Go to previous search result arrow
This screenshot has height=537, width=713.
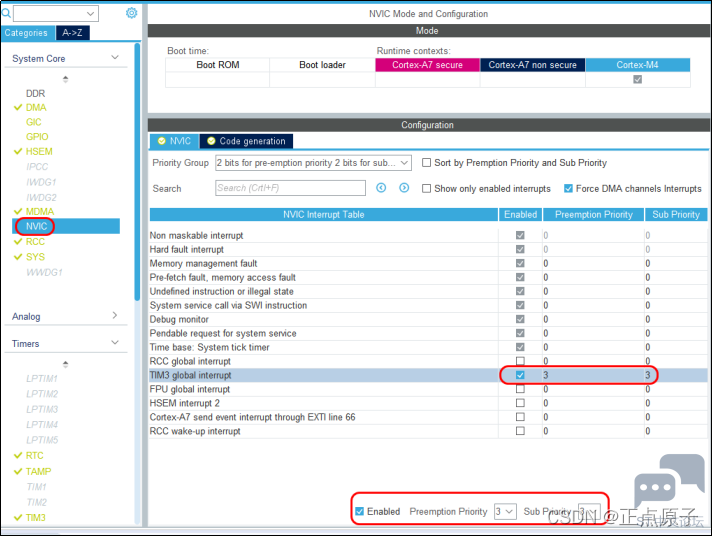click(381, 188)
